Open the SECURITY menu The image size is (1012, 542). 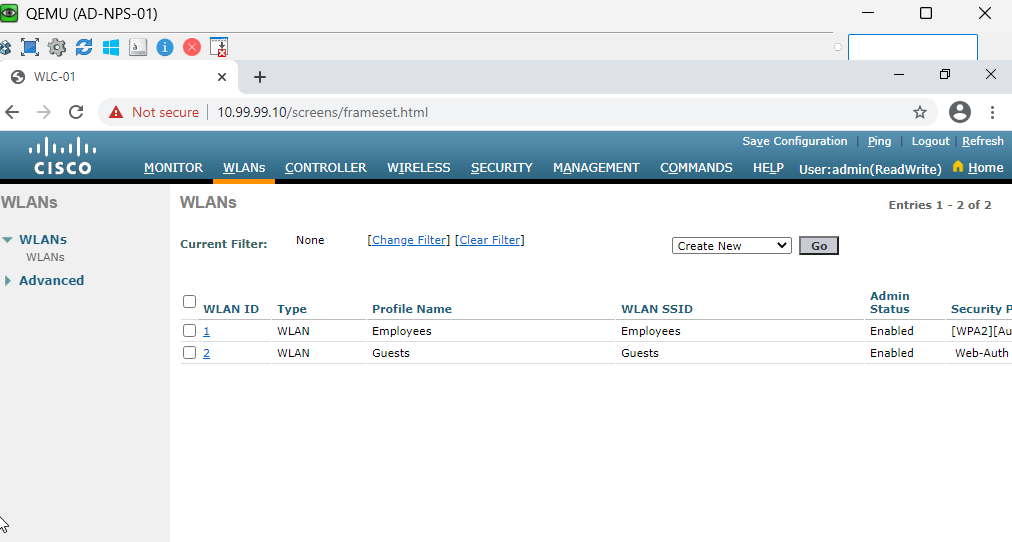point(501,168)
